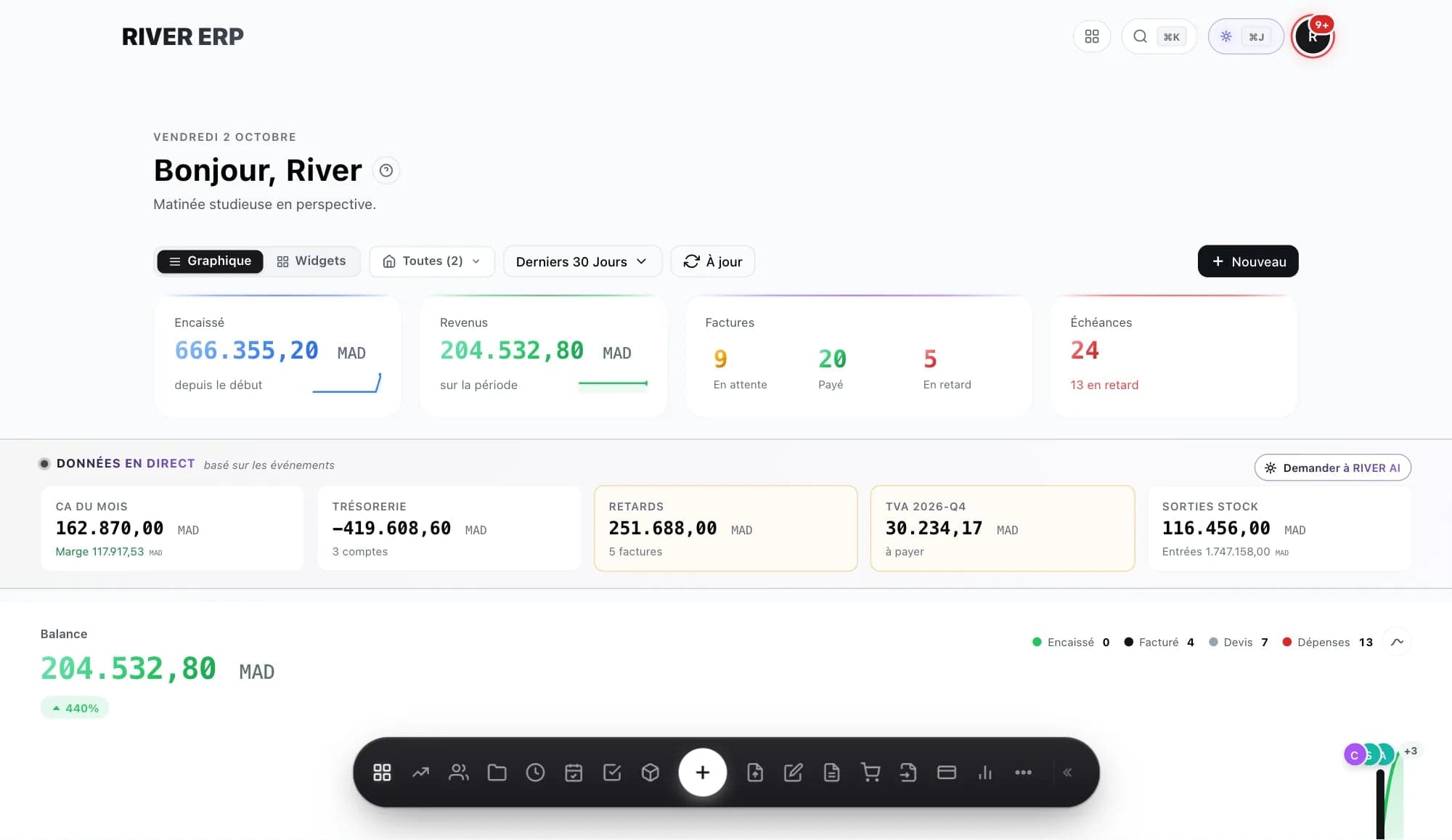Toggle the Dépenses series in the chart legend
Viewport: 1452px width, 840px height.
[1328, 643]
